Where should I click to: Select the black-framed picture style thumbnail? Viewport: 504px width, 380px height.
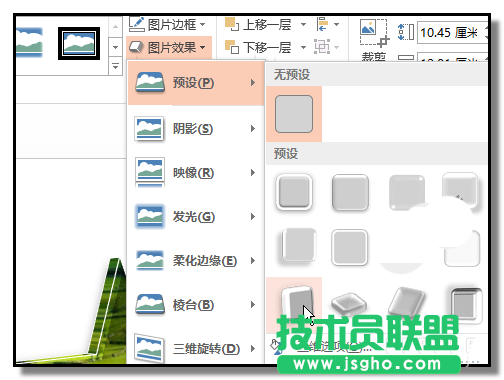pos(79,44)
